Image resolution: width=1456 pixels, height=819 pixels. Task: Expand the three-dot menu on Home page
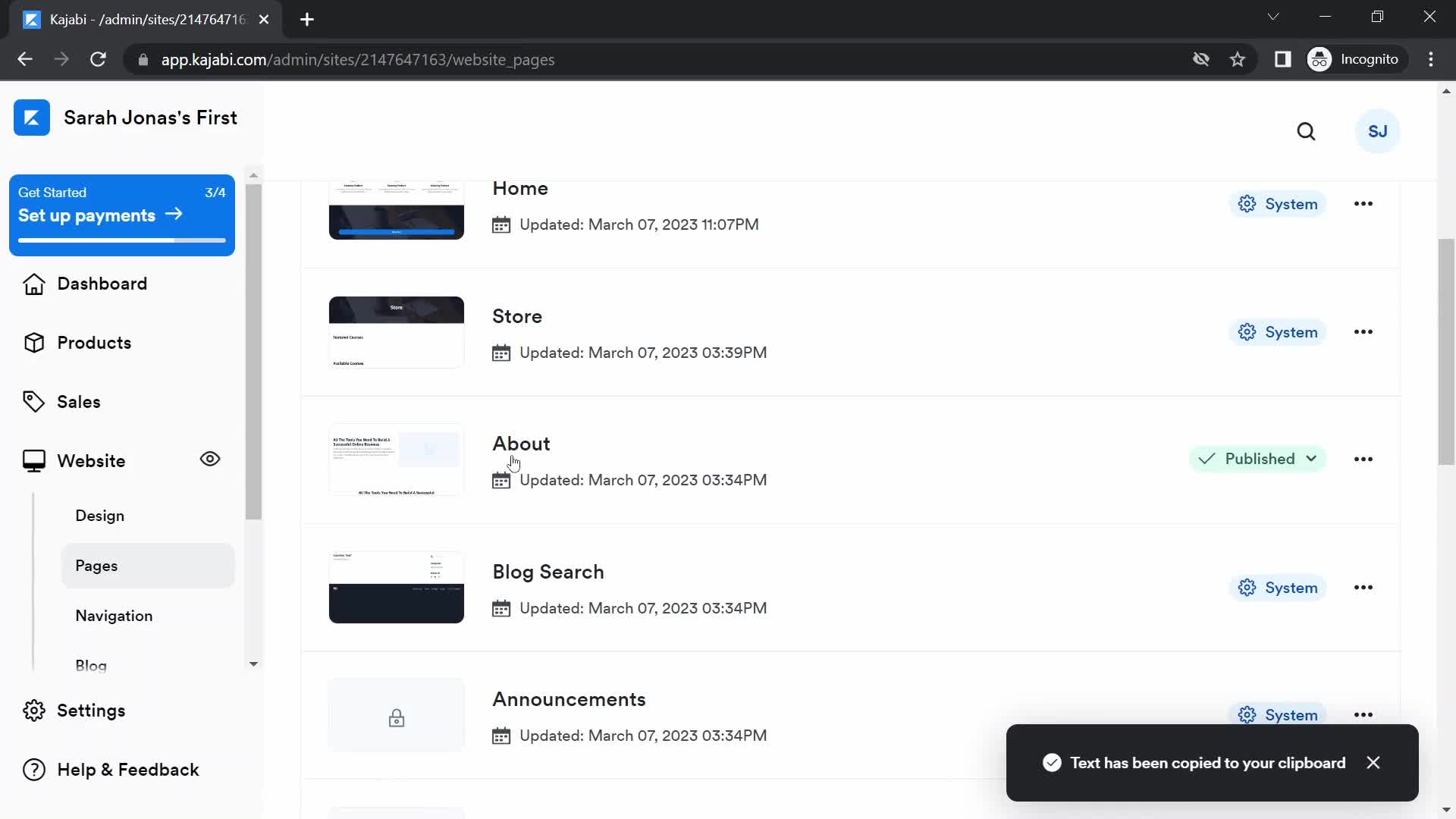click(x=1363, y=204)
